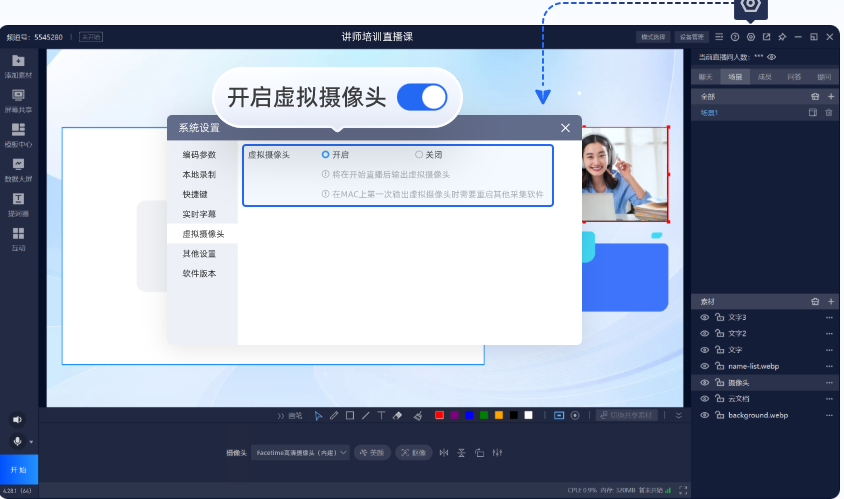The height and width of the screenshot is (499, 844).
Task: Open the camera device dropdown (FaceTime高清摄像头)
Action: tap(300, 453)
